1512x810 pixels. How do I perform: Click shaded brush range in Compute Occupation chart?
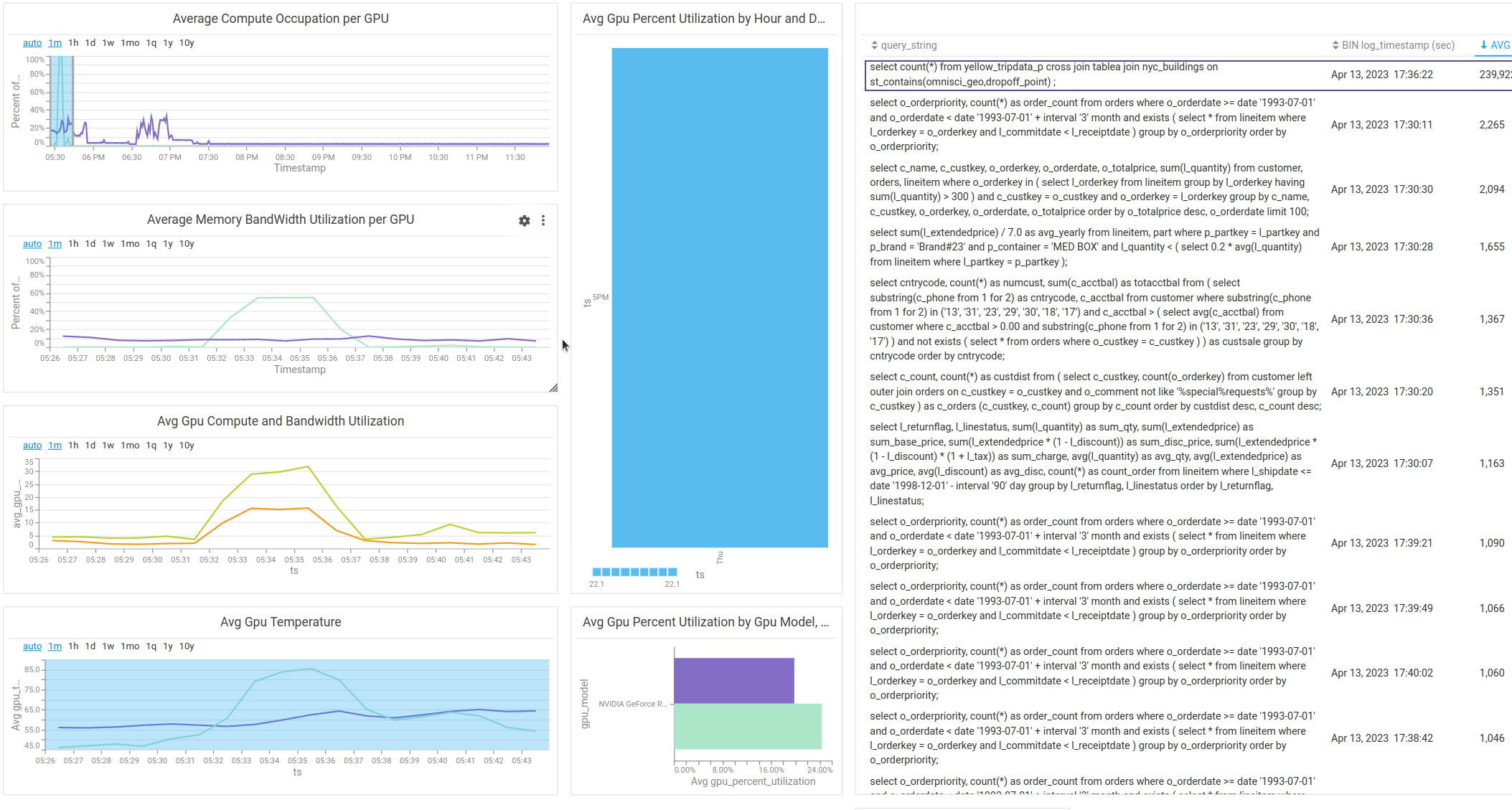click(x=62, y=100)
